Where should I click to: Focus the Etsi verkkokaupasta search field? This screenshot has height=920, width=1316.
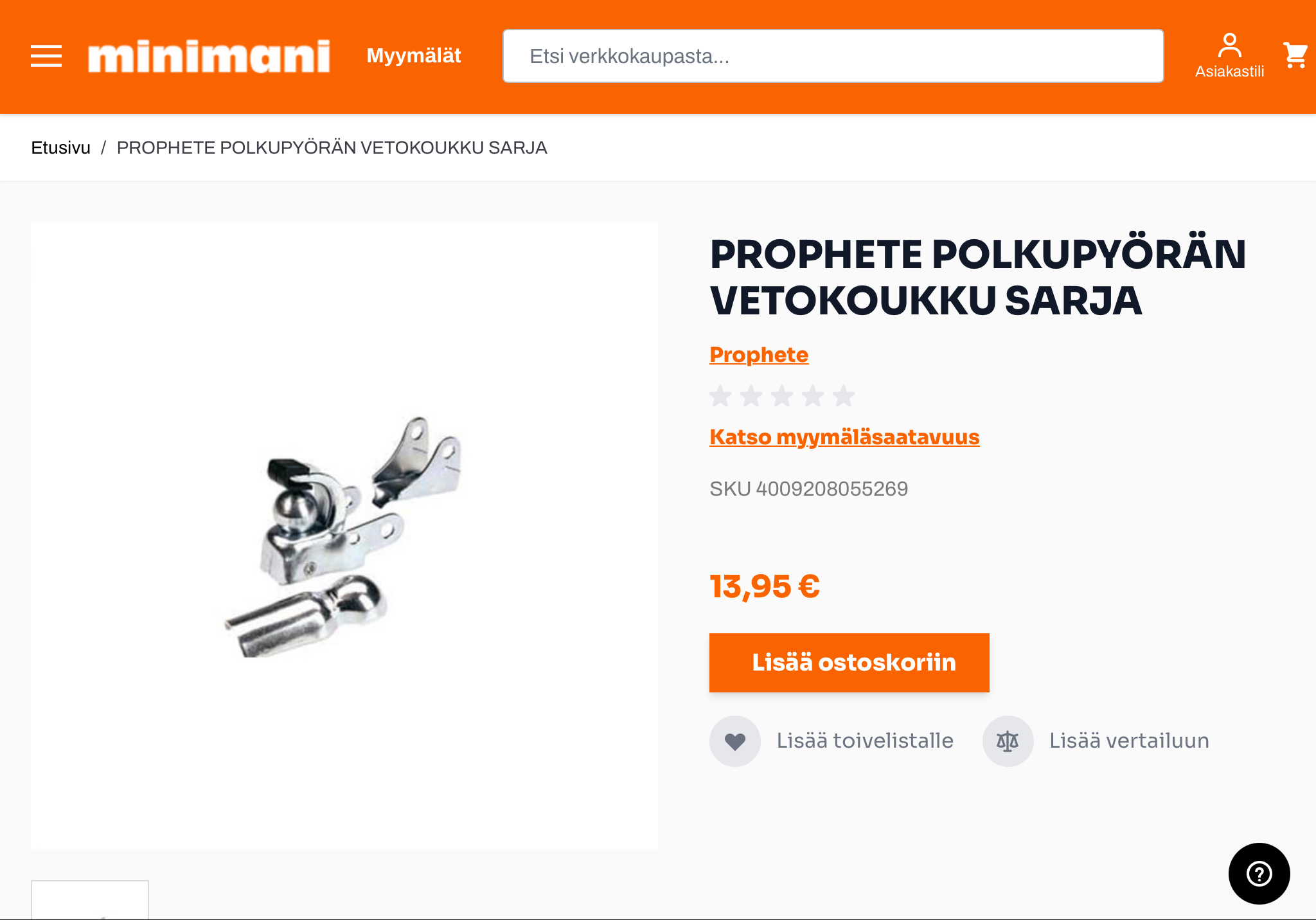pos(833,56)
